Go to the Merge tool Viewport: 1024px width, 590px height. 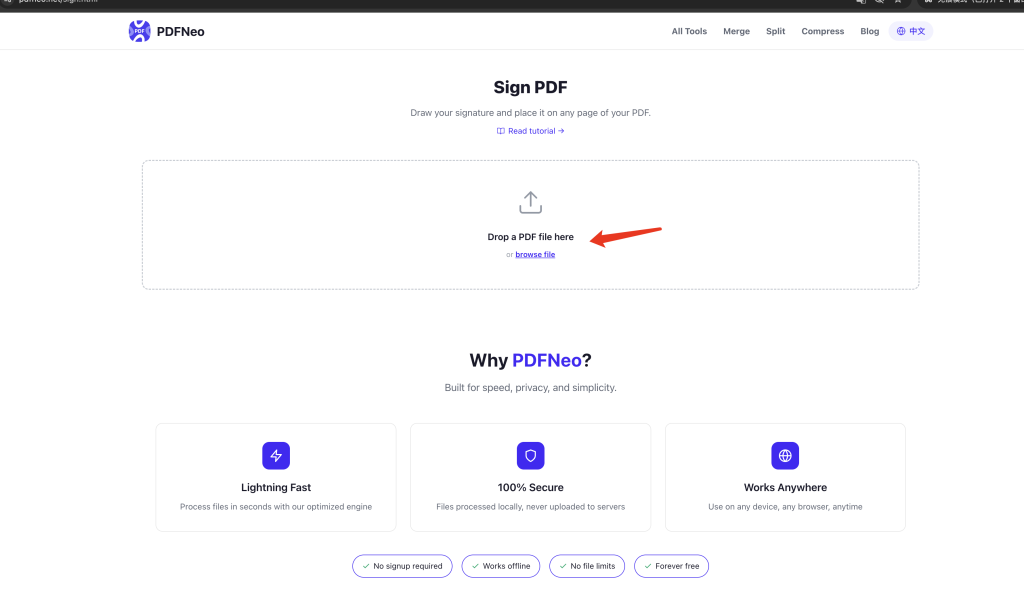click(x=736, y=31)
